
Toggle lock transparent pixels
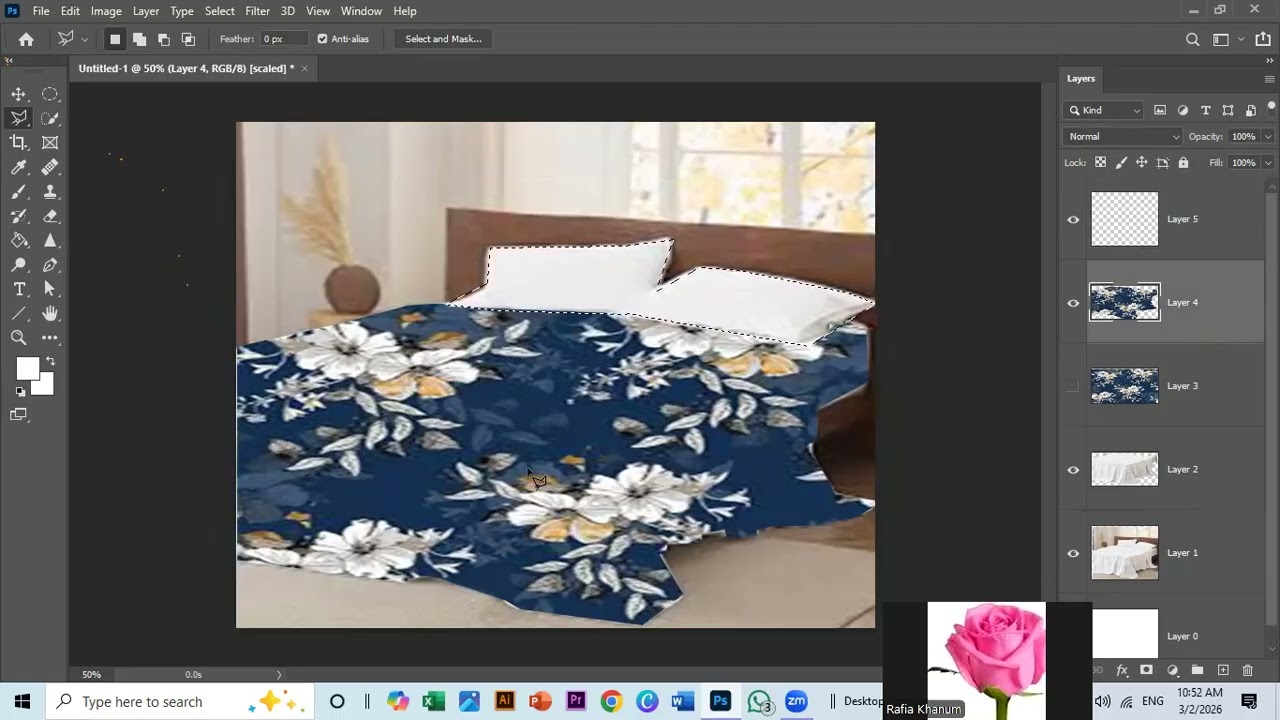(x=1100, y=162)
